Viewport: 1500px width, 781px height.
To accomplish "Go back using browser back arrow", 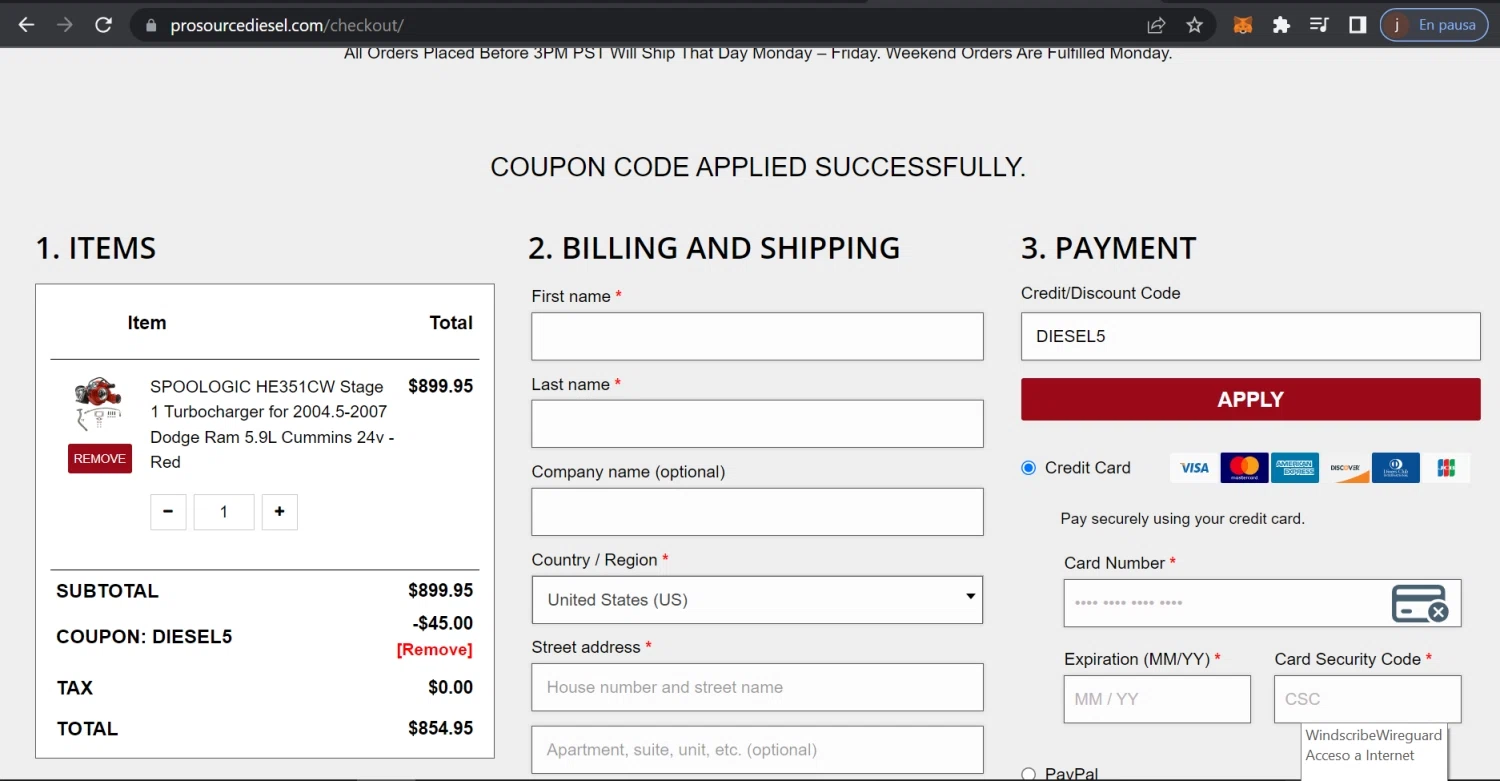I will (x=26, y=25).
